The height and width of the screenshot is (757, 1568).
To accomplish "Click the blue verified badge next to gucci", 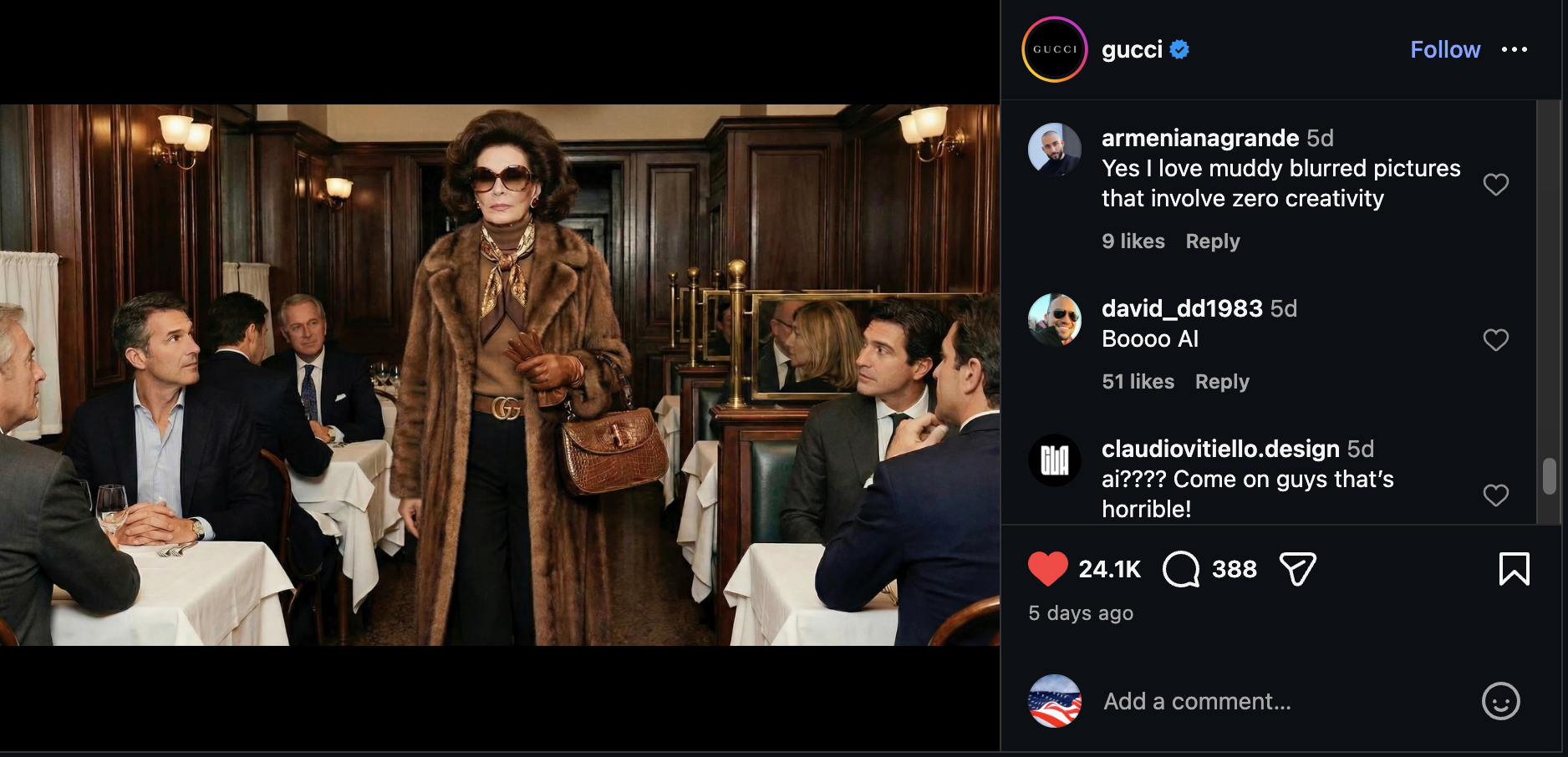I will coord(1179,50).
